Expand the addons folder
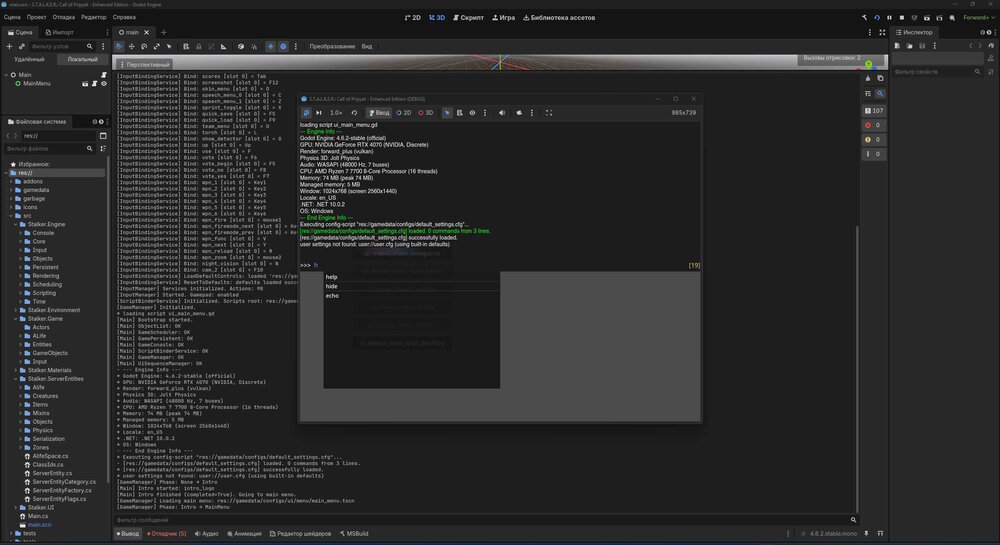Screen dimensions: 1000x545 coord(11,182)
